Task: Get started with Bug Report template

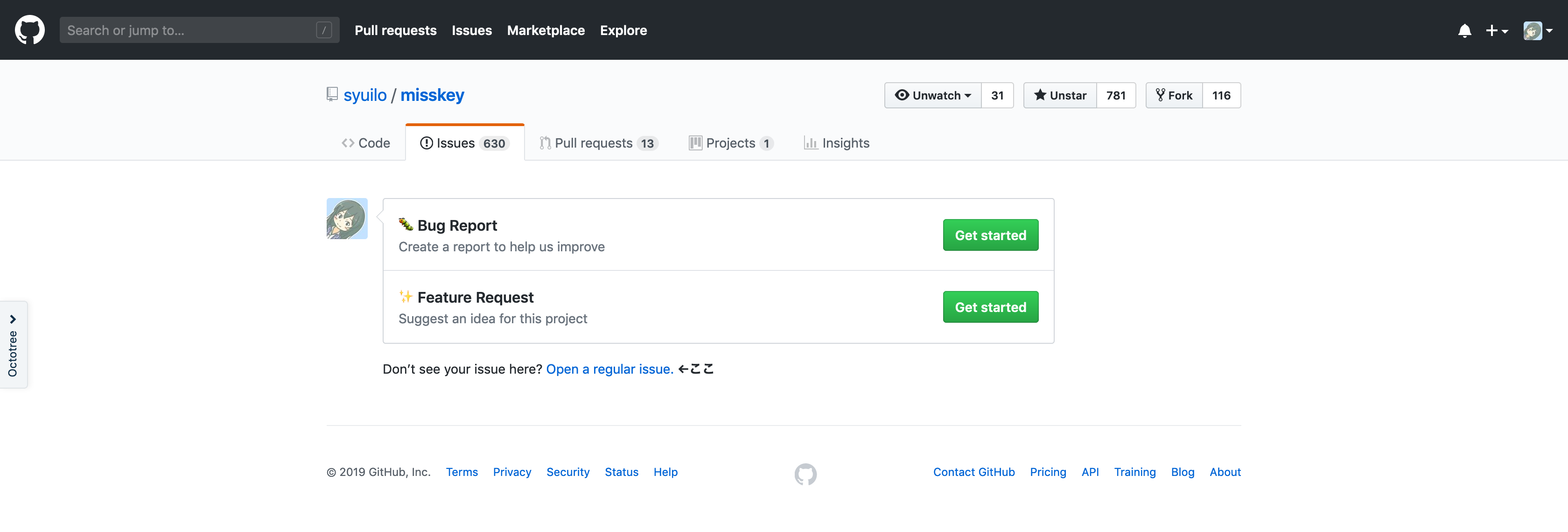Action: pyautogui.click(x=990, y=235)
